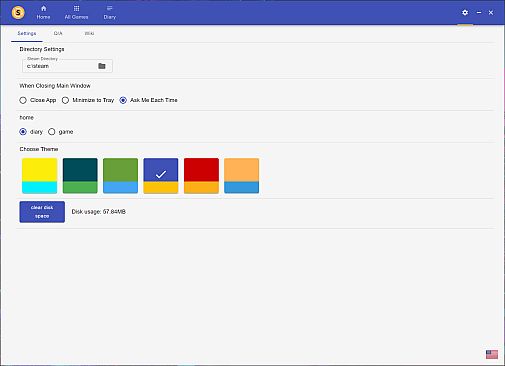Image resolution: width=505 pixels, height=366 pixels.
Task: Choose the yellow and cyan theme
Action: tap(40, 176)
